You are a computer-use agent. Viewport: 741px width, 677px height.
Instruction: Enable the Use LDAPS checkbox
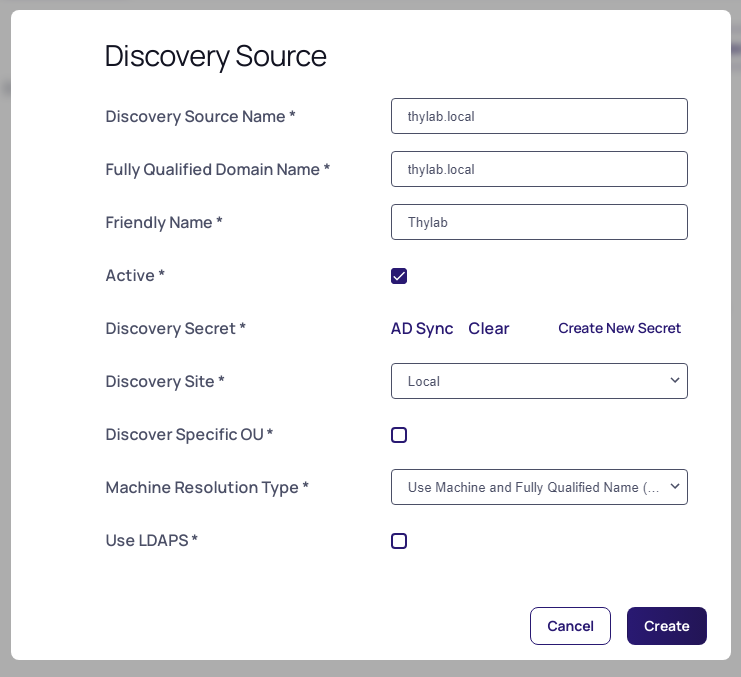[x=399, y=541]
